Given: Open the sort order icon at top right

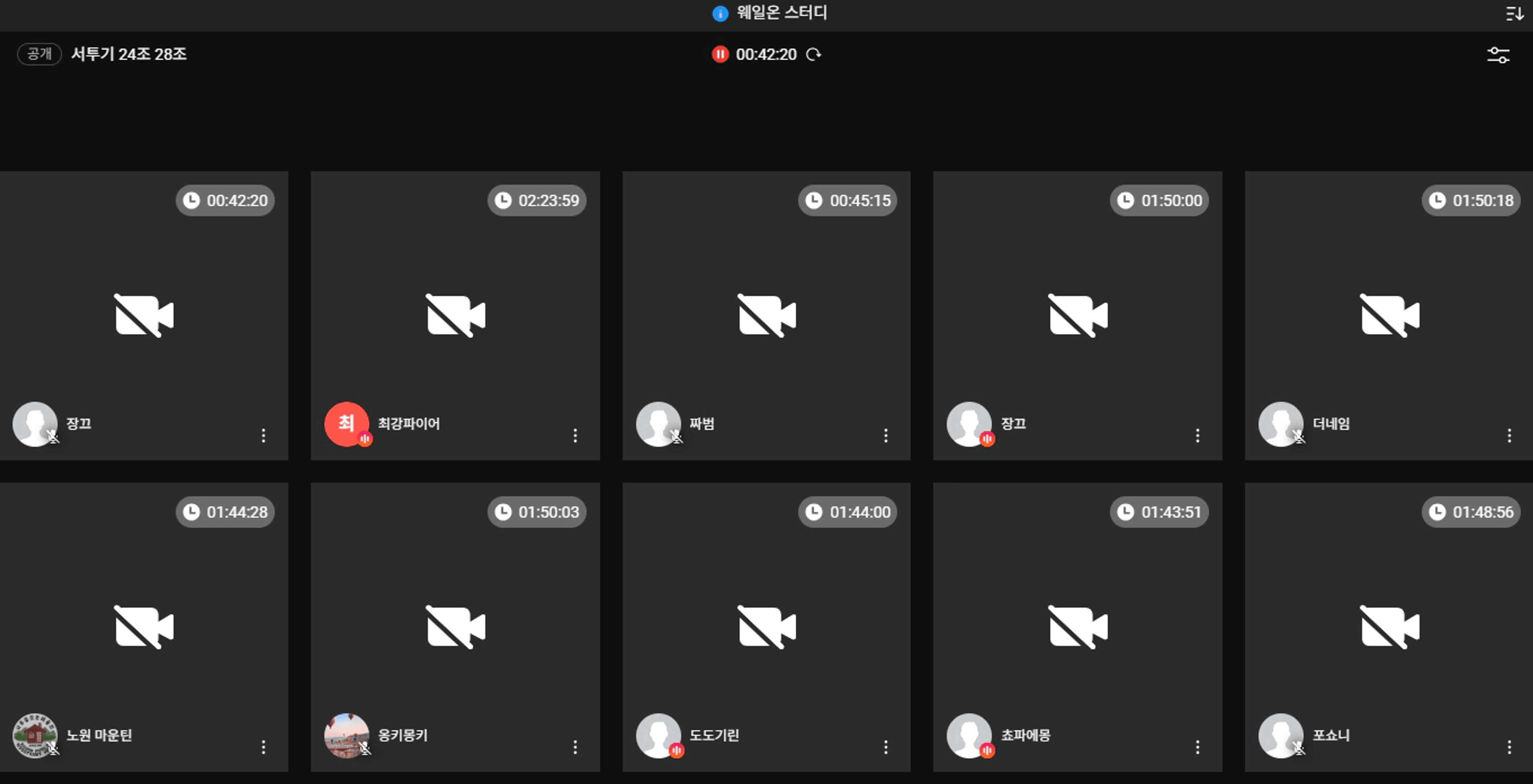Looking at the screenshot, I should 1514,13.
